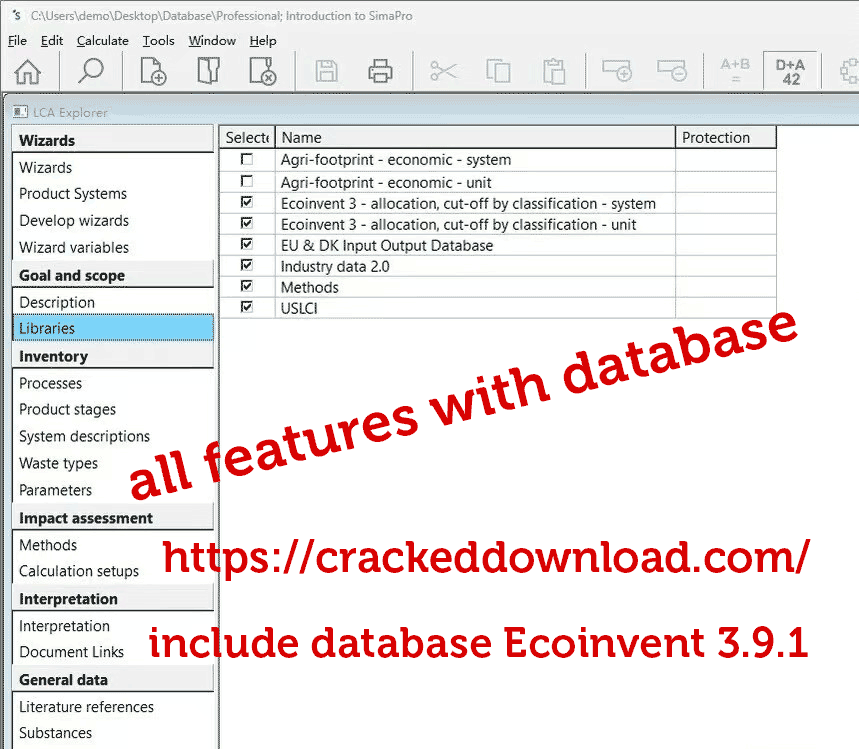Click the Selected column header
This screenshot has width=859, height=749.
tap(247, 138)
